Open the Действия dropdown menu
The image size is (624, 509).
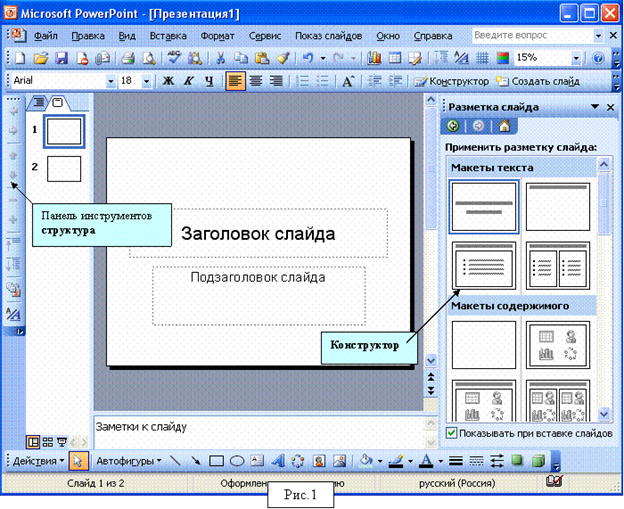(x=39, y=461)
